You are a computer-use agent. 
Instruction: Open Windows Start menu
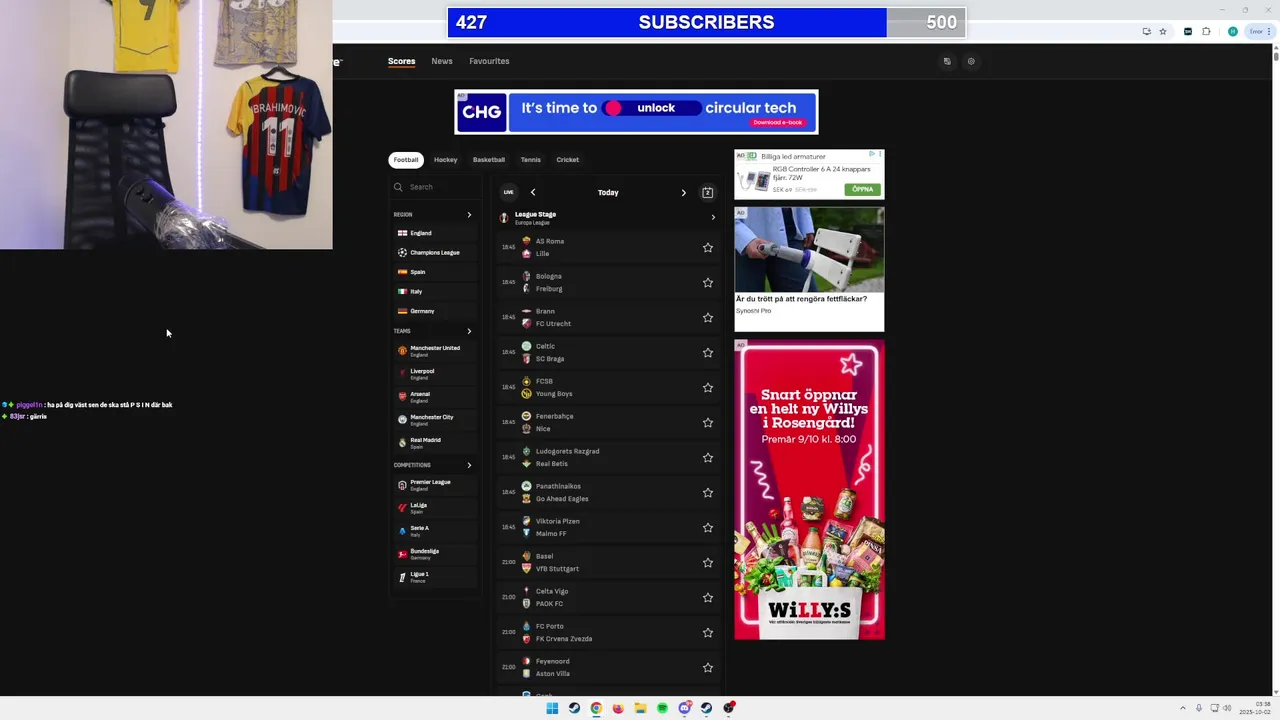click(x=552, y=708)
